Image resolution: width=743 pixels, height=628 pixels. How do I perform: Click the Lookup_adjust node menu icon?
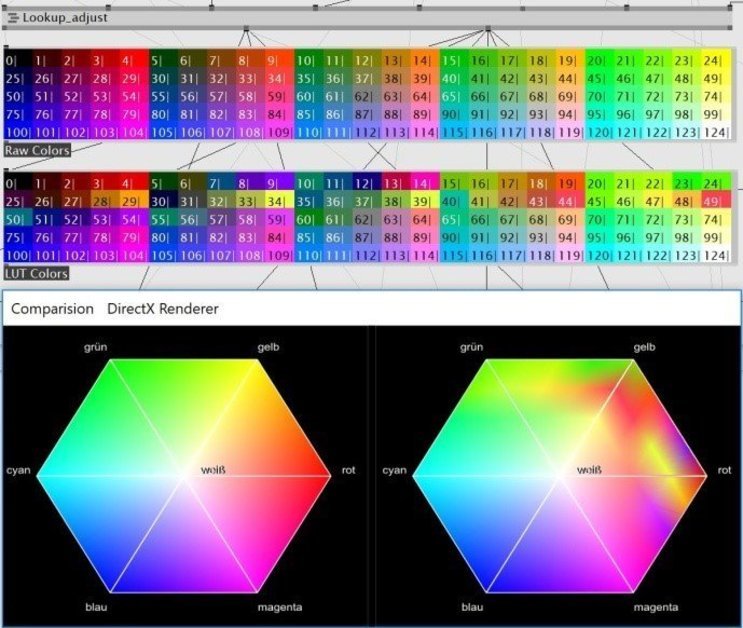coord(13,18)
